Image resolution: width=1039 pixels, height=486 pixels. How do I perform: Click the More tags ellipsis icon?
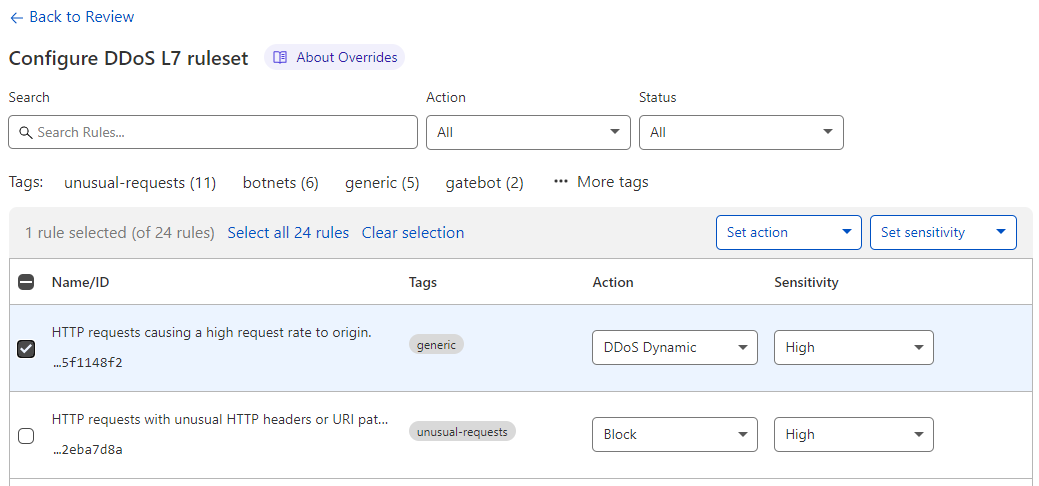coord(561,182)
